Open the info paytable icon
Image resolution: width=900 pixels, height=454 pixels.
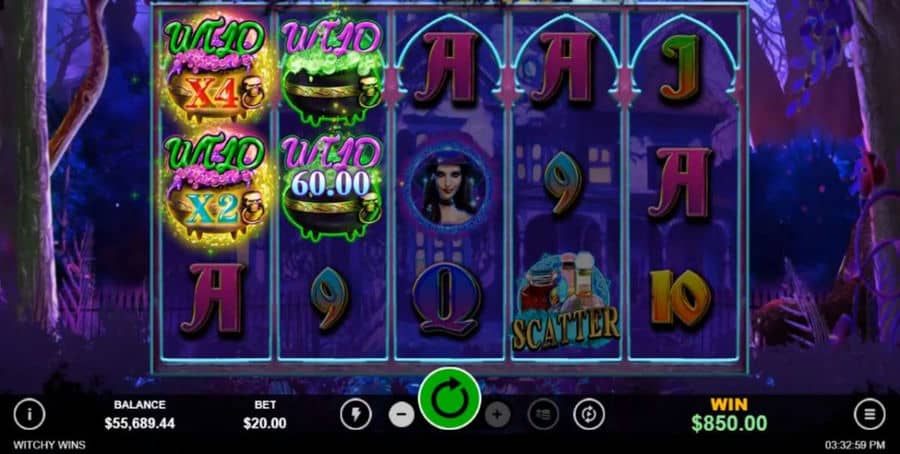click(x=29, y=414)
